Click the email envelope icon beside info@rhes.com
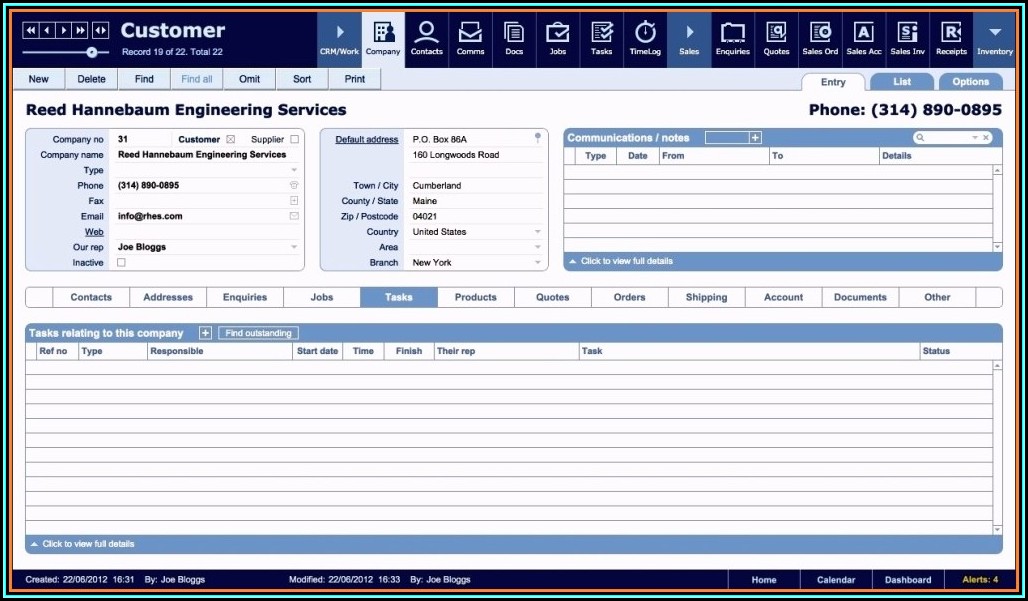1028x601 pixels. pyautogui.click(x=294, y=216)
